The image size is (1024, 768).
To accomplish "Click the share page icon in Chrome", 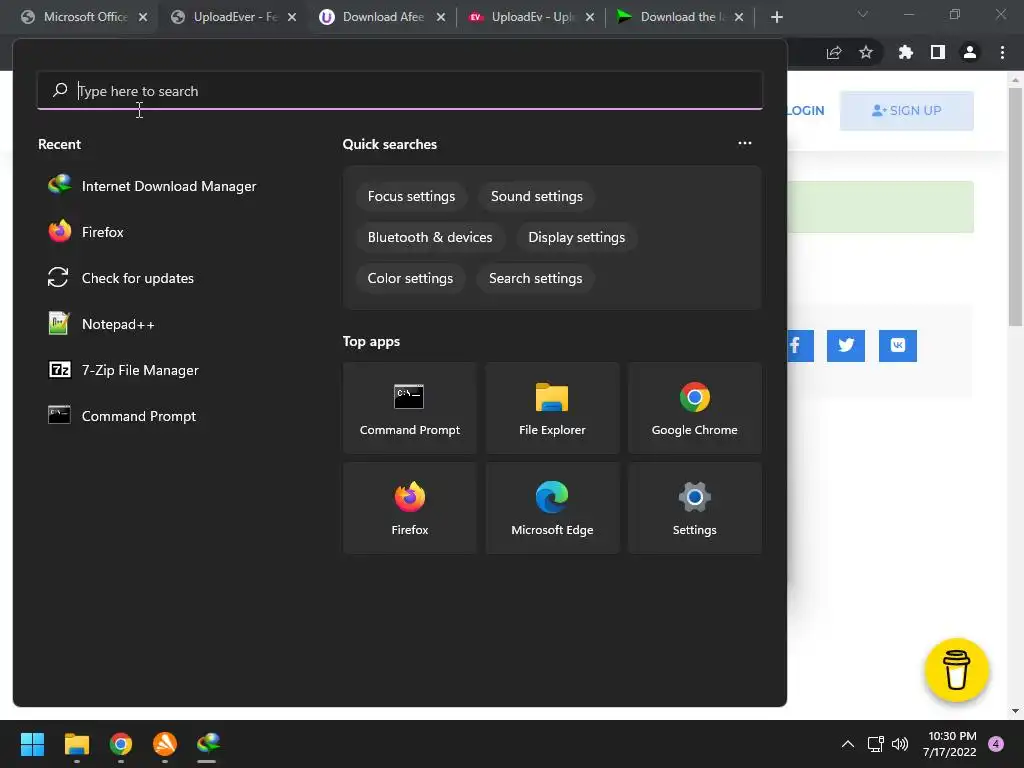I will pyautogui.click(x=834, y=52).
